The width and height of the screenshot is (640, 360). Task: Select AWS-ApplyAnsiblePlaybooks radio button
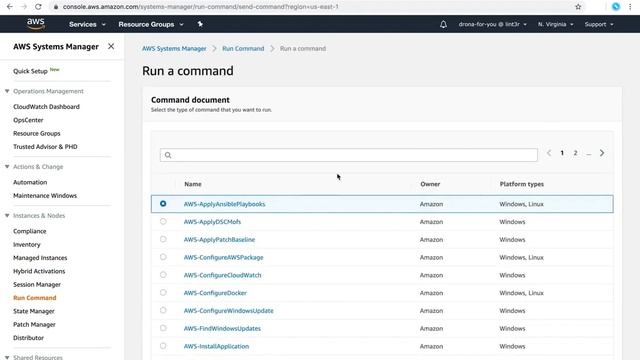click(x=163, y=204)
